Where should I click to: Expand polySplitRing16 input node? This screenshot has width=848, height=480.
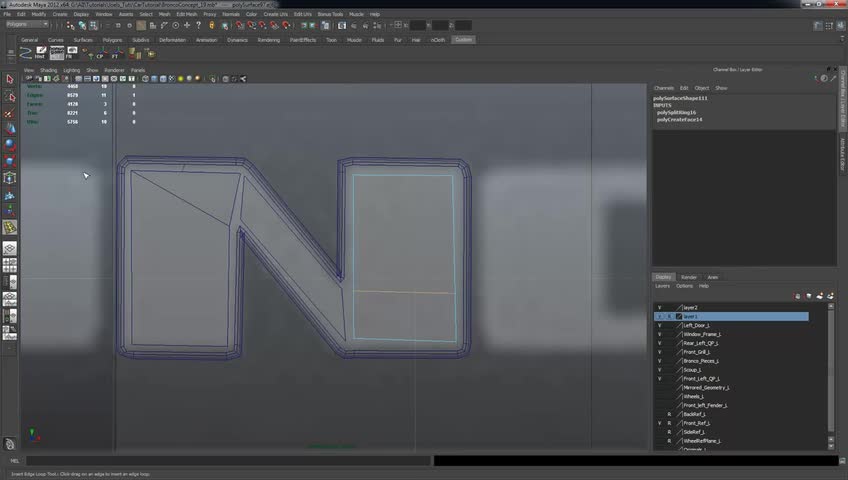[x=676, y=112]
